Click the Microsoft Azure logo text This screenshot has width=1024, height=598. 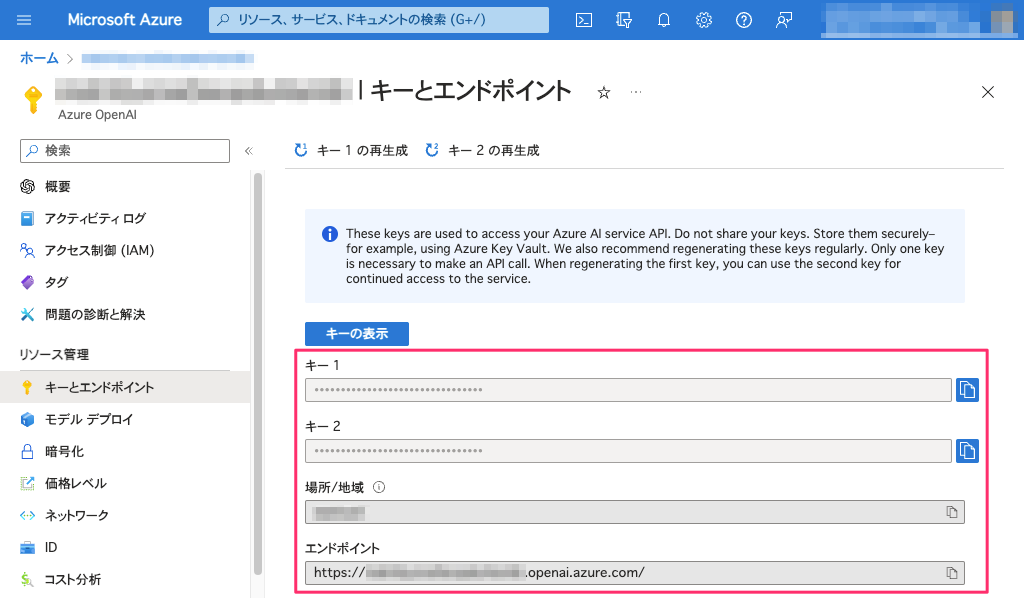pos(125,20)
